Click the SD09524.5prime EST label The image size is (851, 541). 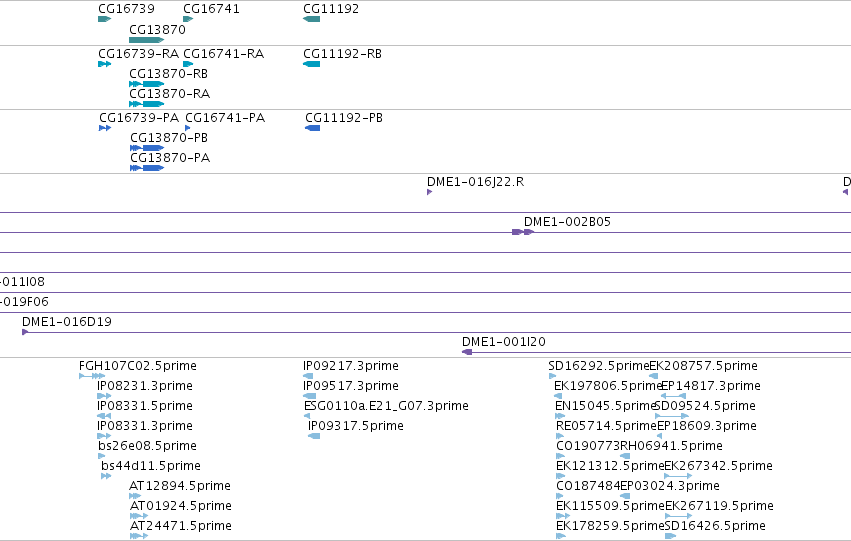click(706, 406)
